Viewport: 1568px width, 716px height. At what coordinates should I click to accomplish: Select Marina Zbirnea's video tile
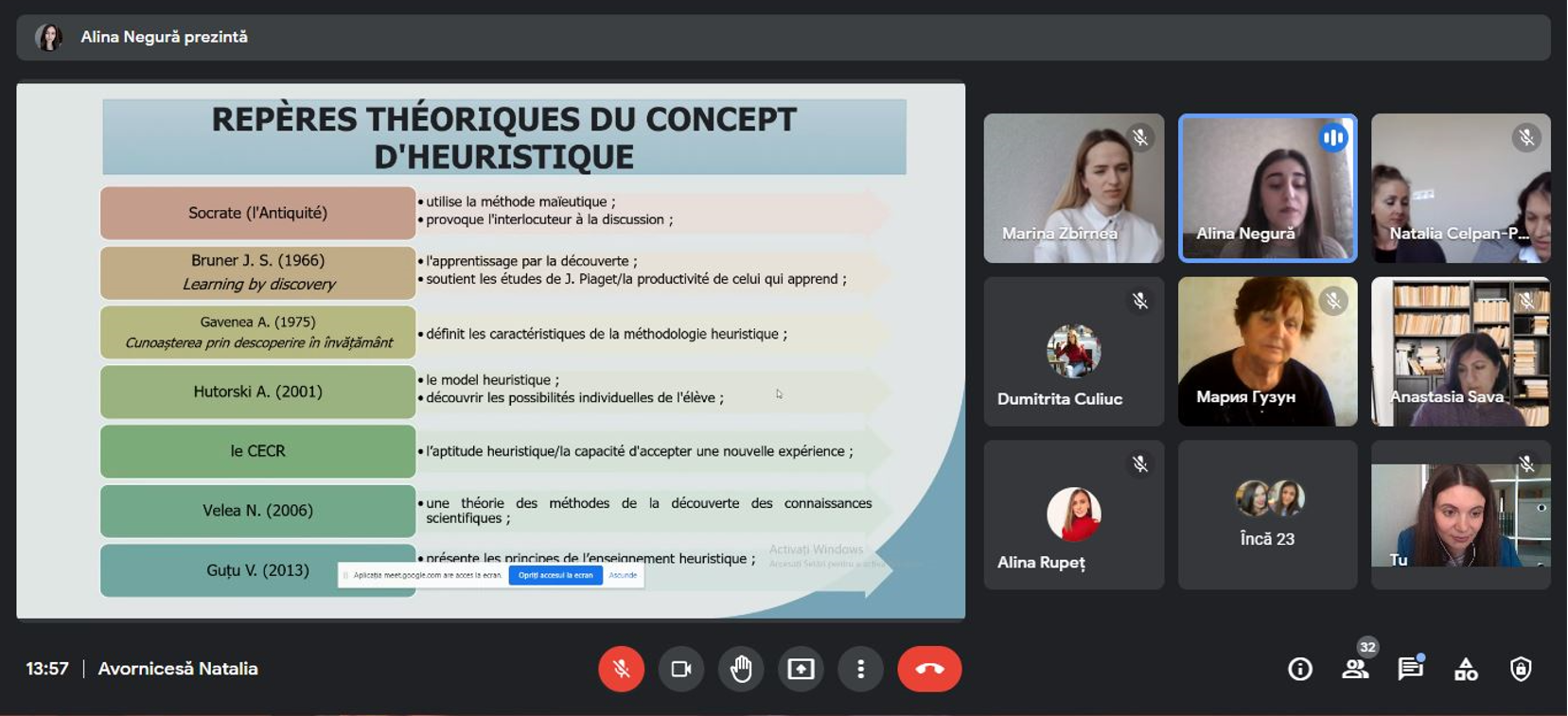tap(1073, 188)
